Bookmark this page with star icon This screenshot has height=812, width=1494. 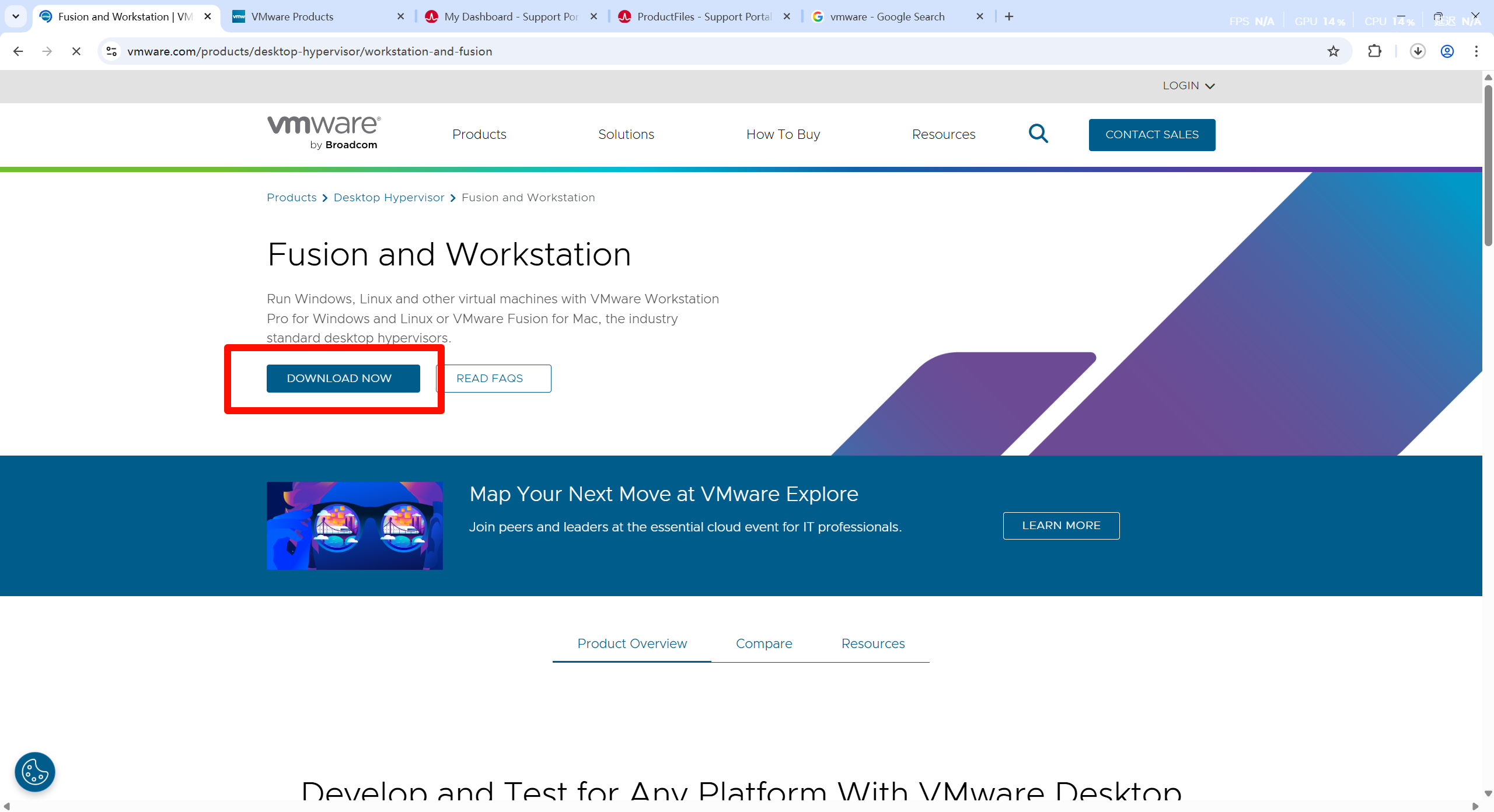coord(1333,51)
